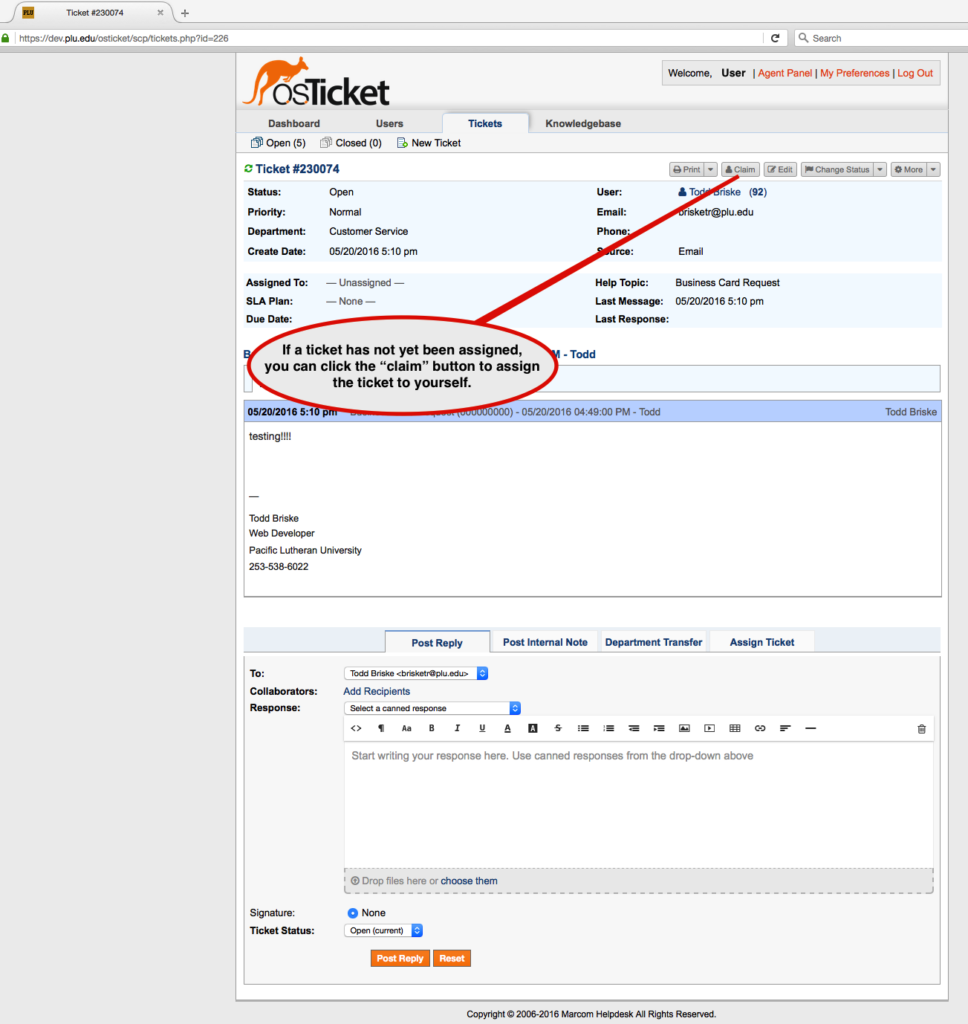Open the Ticket Status dropdown
968x1024 pixels.
coord(383,931)
